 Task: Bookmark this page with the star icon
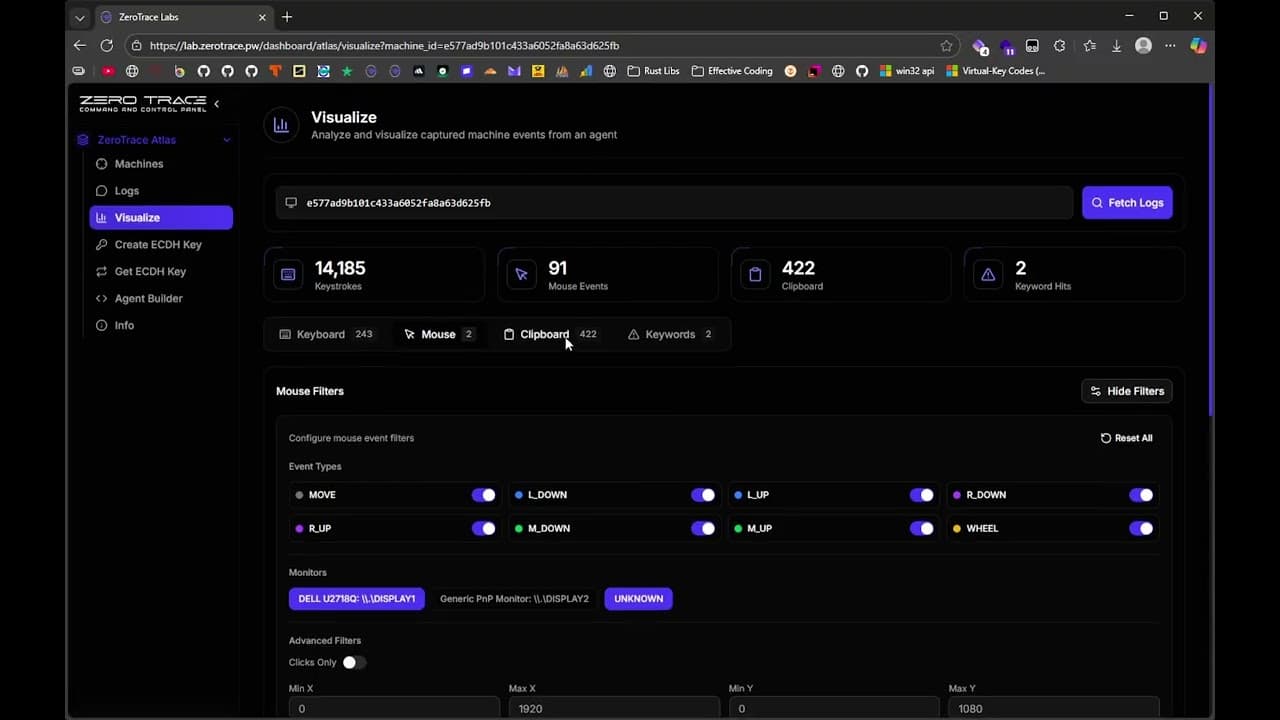point(946,46)
